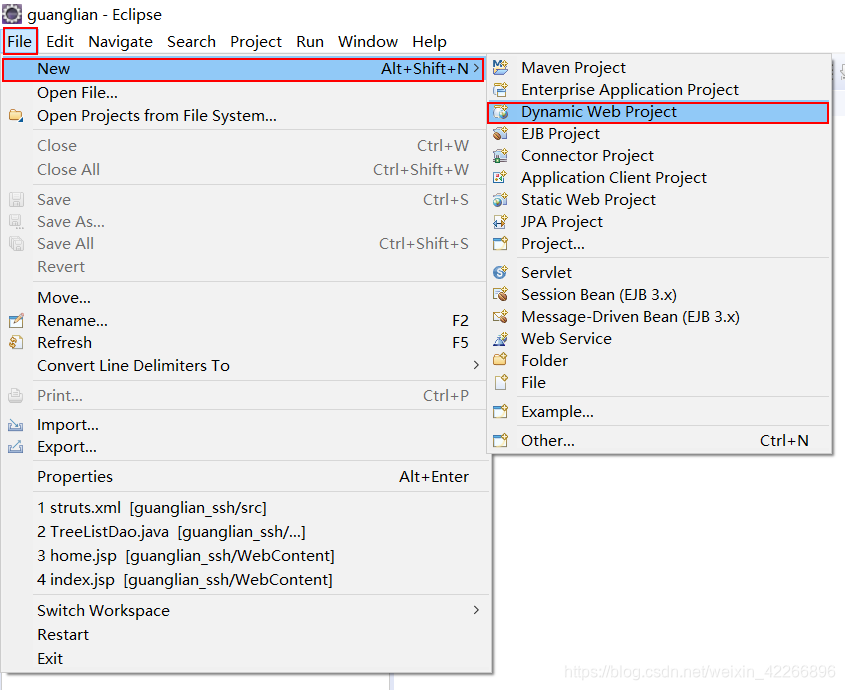Open the File menu
Viewport: 845px width, 690px height.
tap(20, 42)
